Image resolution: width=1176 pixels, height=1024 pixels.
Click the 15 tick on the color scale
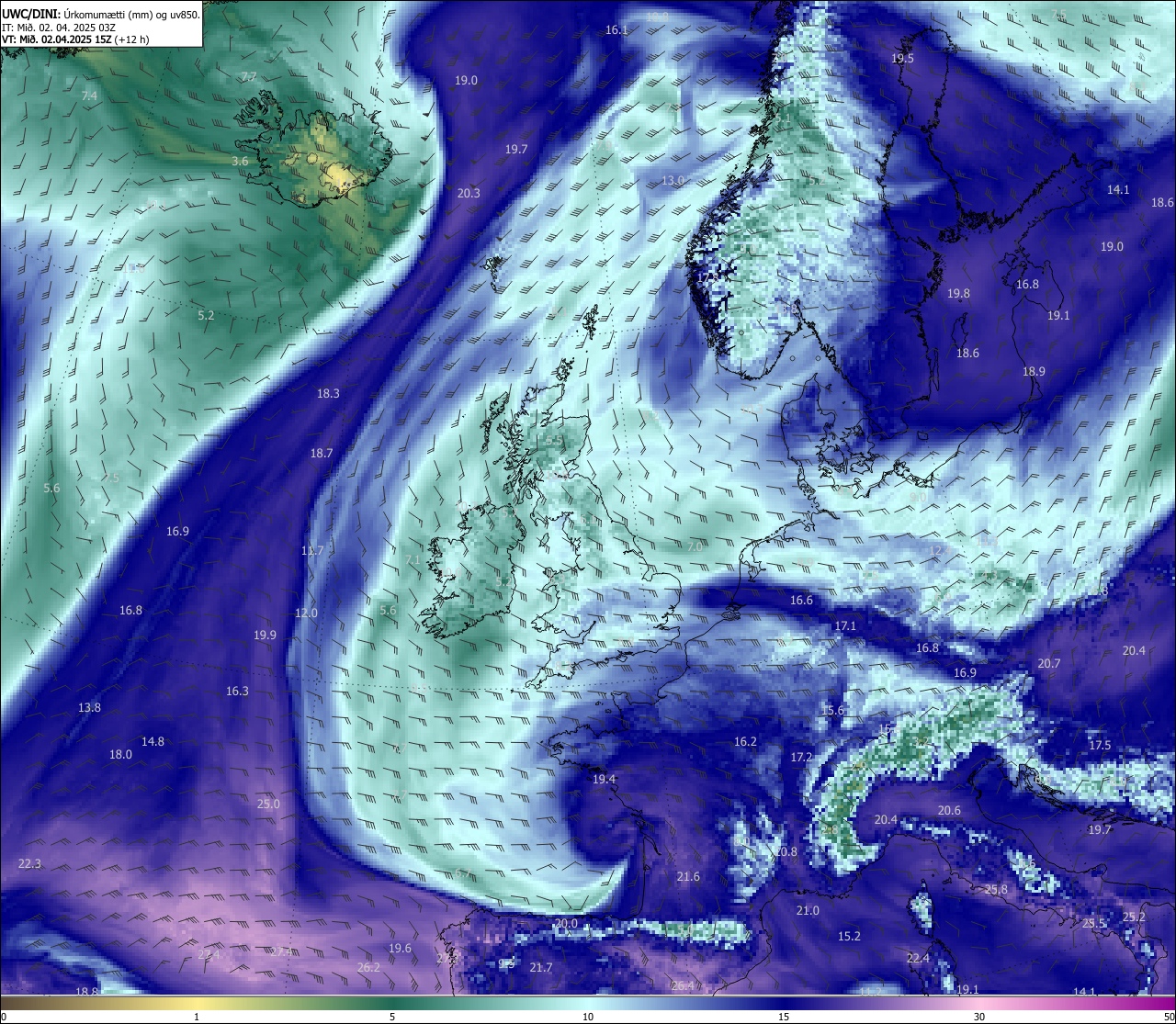(x=784, y=1017)
